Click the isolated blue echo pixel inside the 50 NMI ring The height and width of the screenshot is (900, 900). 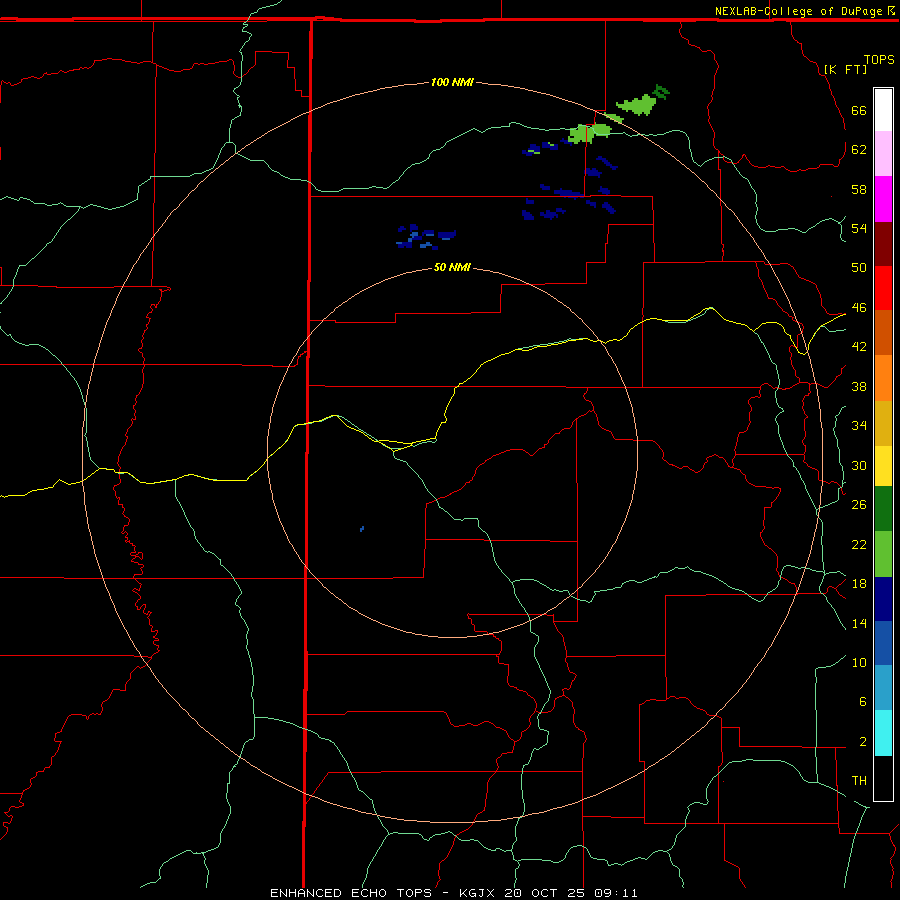[362, 529]
